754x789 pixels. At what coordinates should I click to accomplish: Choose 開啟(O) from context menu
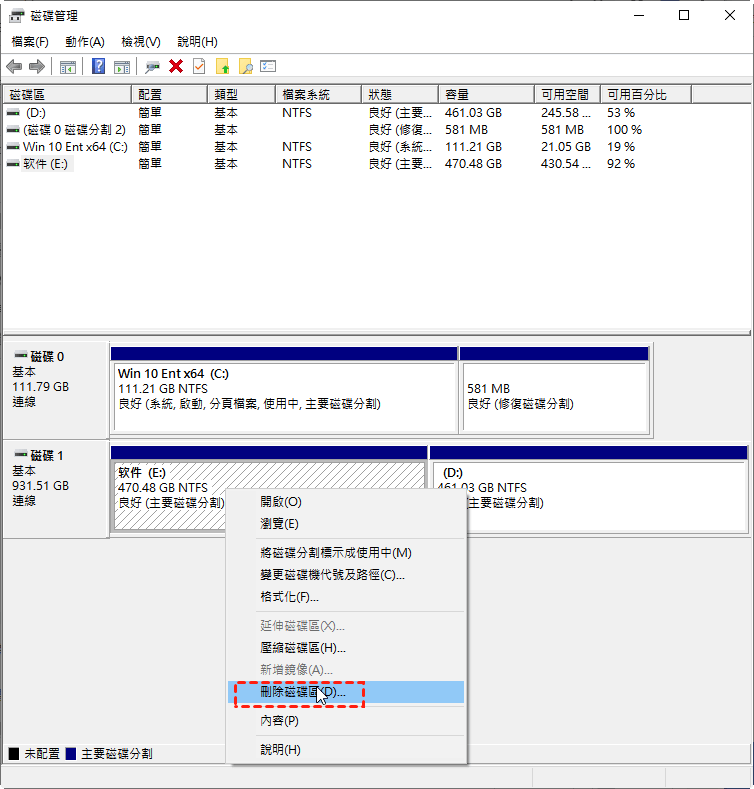(346, 502)
